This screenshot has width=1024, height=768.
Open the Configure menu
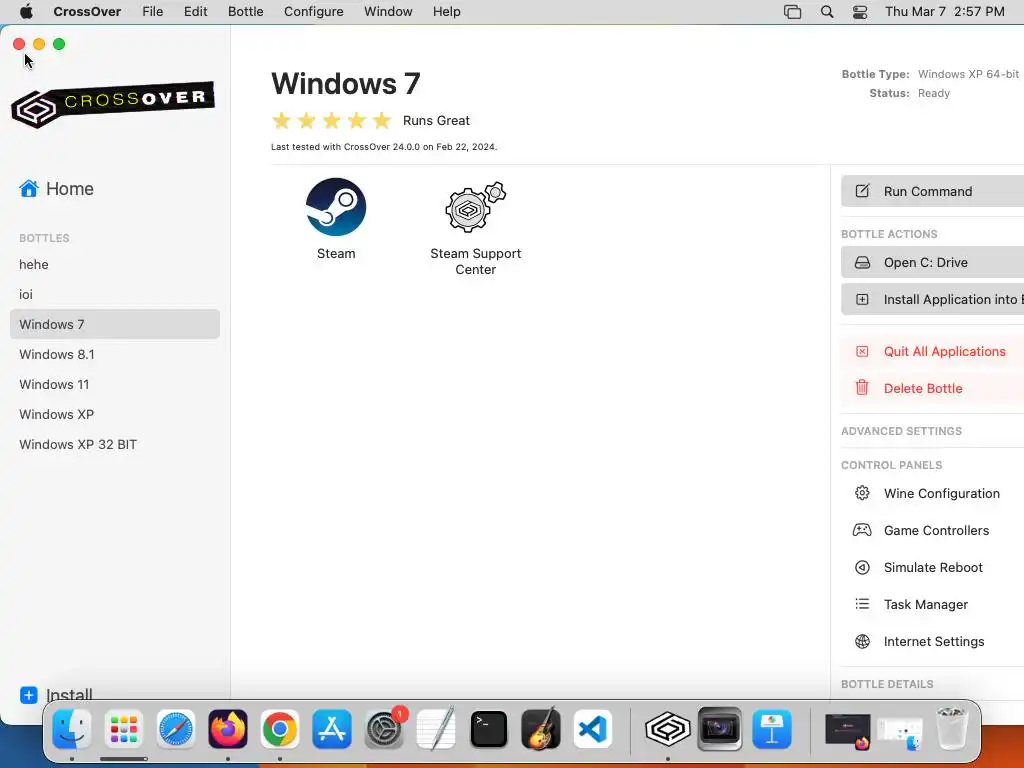coord(313,12)
